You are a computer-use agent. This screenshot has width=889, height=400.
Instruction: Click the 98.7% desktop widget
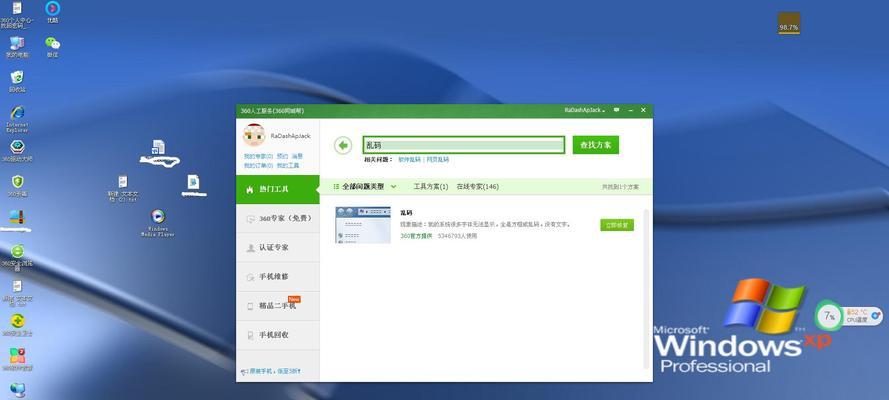click(789, 24)
